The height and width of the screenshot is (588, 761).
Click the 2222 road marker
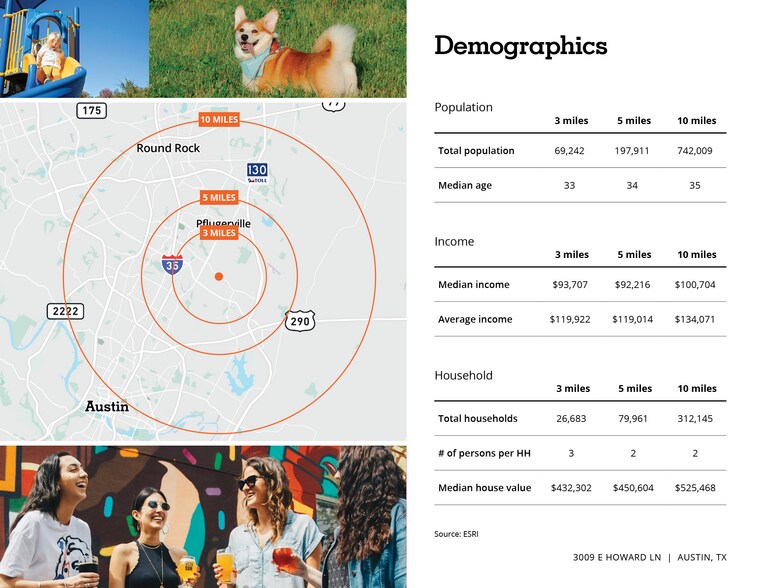click(65, 311)
